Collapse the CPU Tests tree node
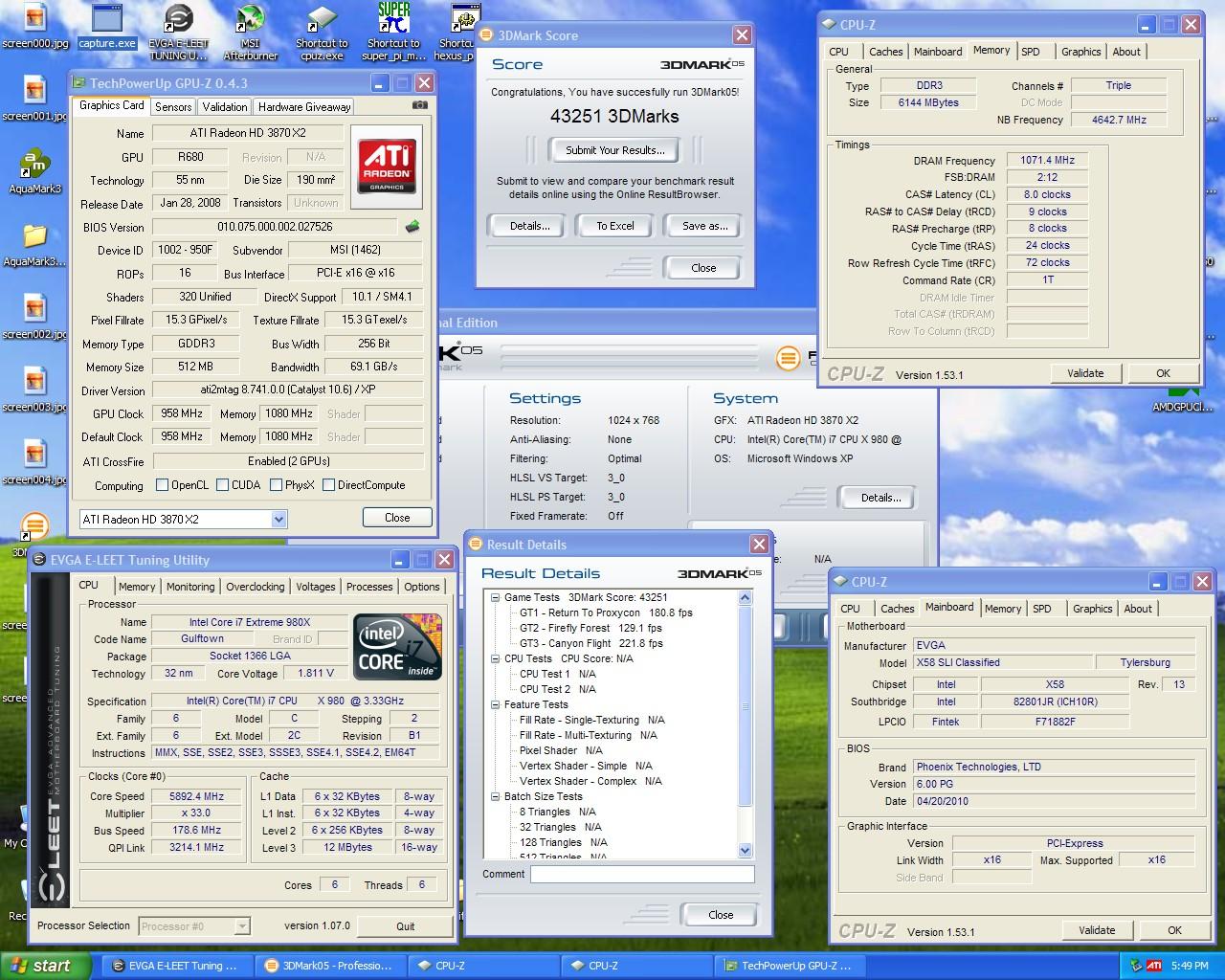Screen dimensions: 1225x980 496,658
